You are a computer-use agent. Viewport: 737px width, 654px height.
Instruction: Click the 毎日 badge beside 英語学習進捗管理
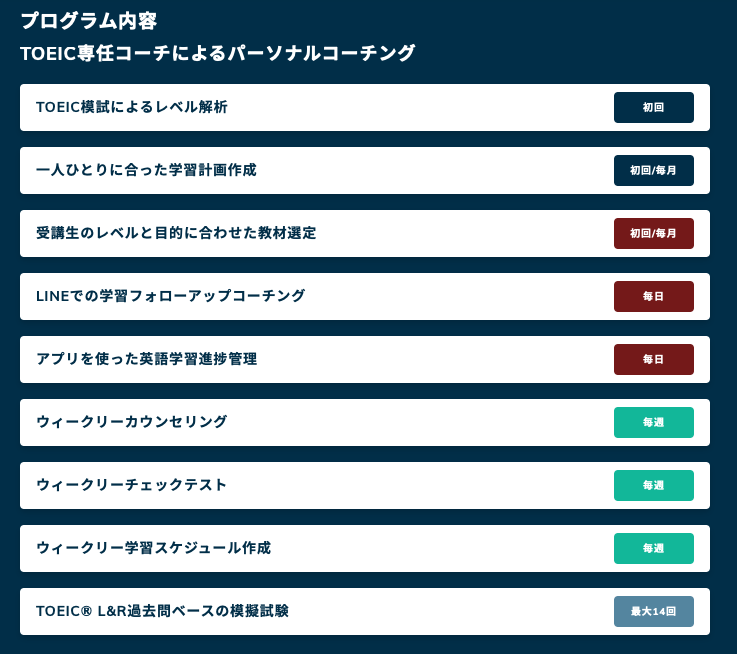653,359
